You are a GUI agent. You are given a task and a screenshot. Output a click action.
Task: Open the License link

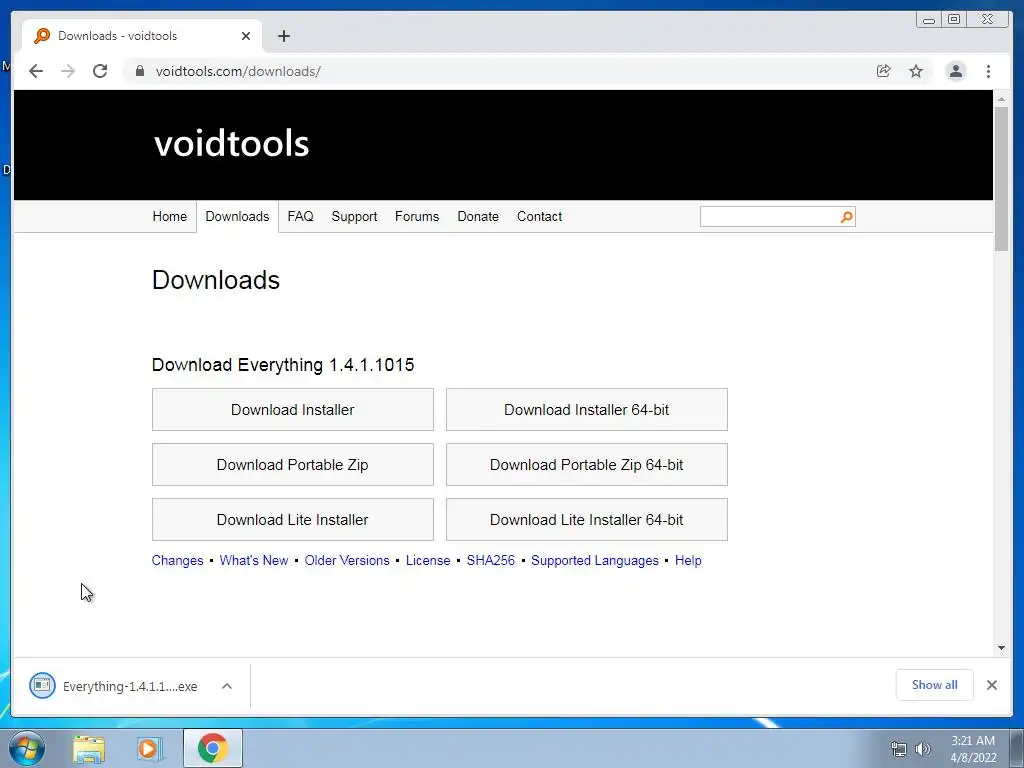coord(428,560)
